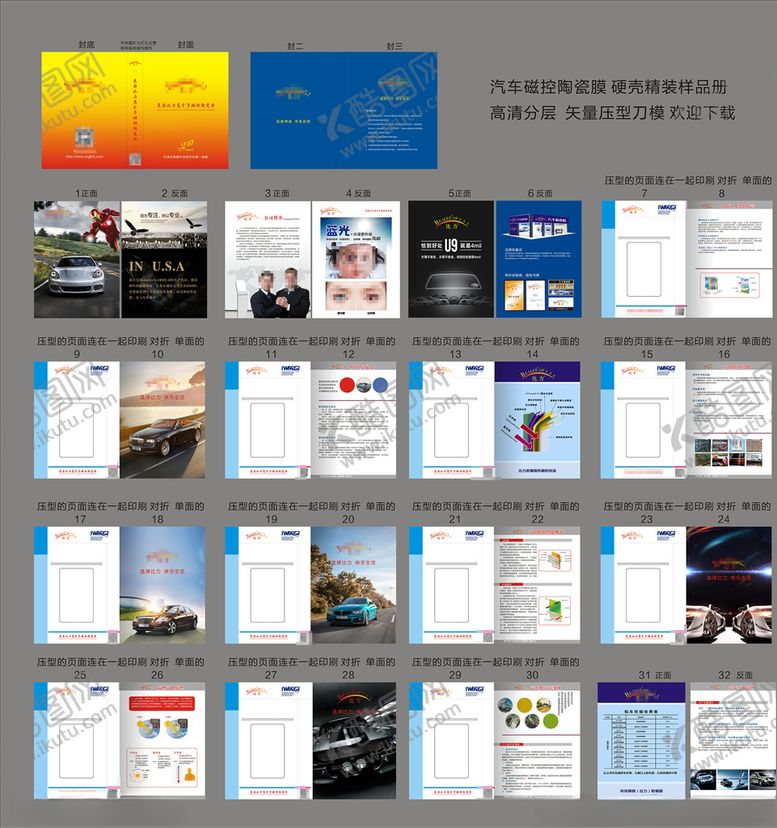This screenshot has height=828, width=777.
Task: Choose the page 29 die-cut template
Action: pyautogui.click(x=452, y=740)
